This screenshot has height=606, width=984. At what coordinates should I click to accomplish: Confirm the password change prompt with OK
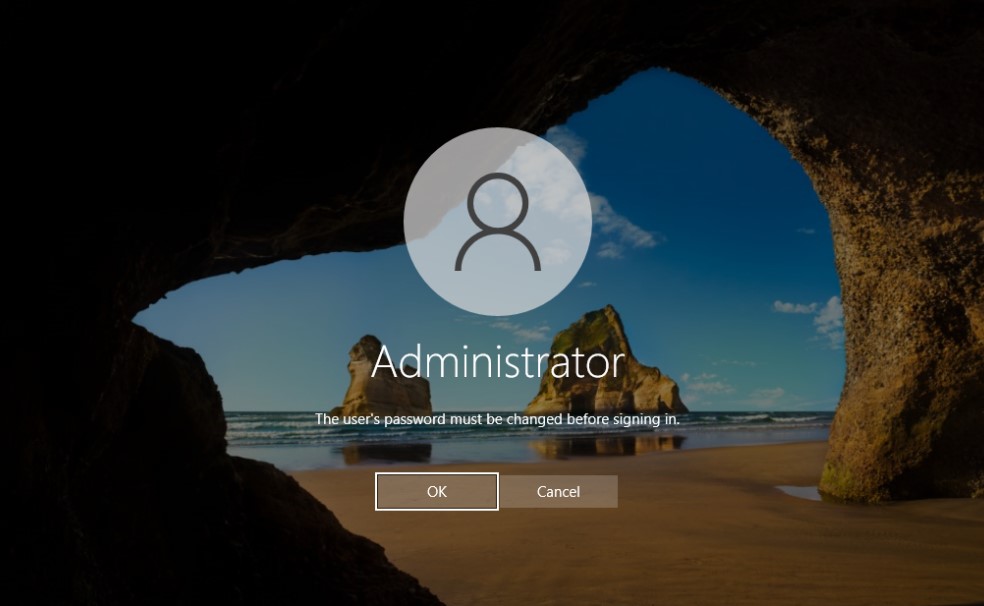436,491
